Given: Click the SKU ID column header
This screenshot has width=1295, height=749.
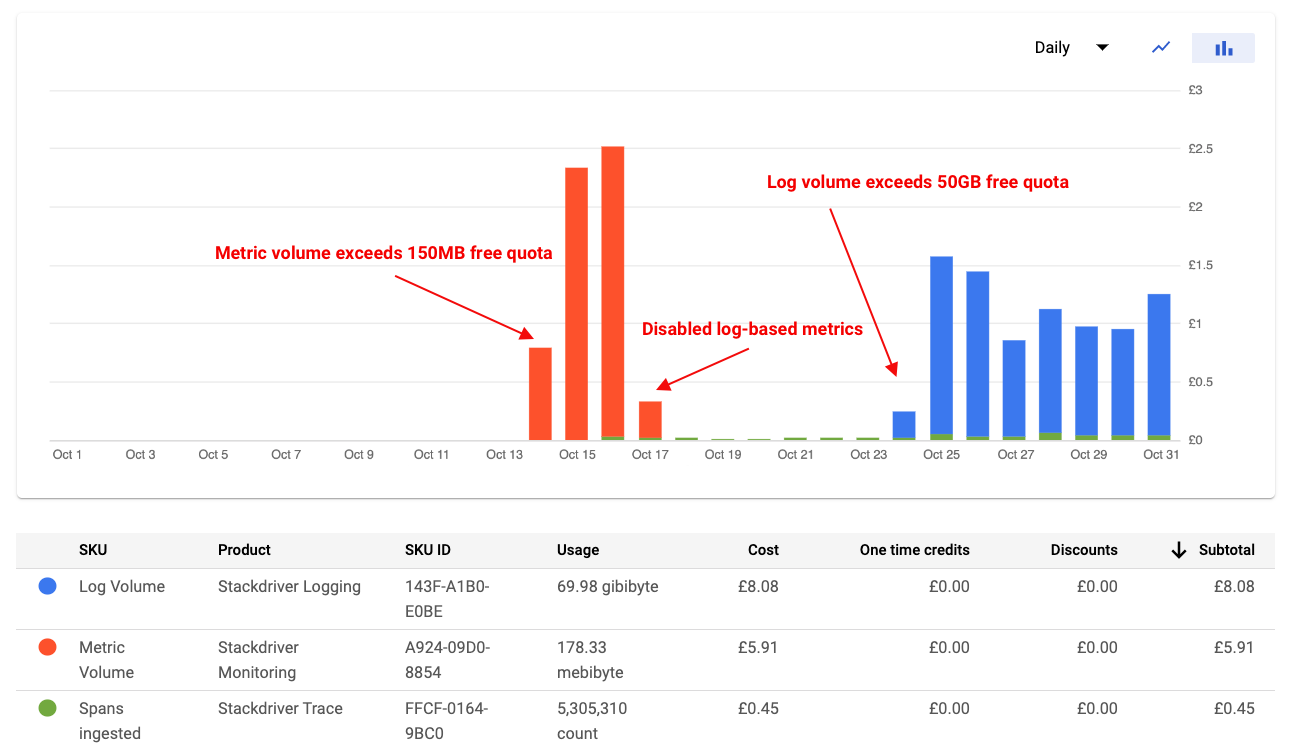Looking at the screenshot, I should pos(428,550).
